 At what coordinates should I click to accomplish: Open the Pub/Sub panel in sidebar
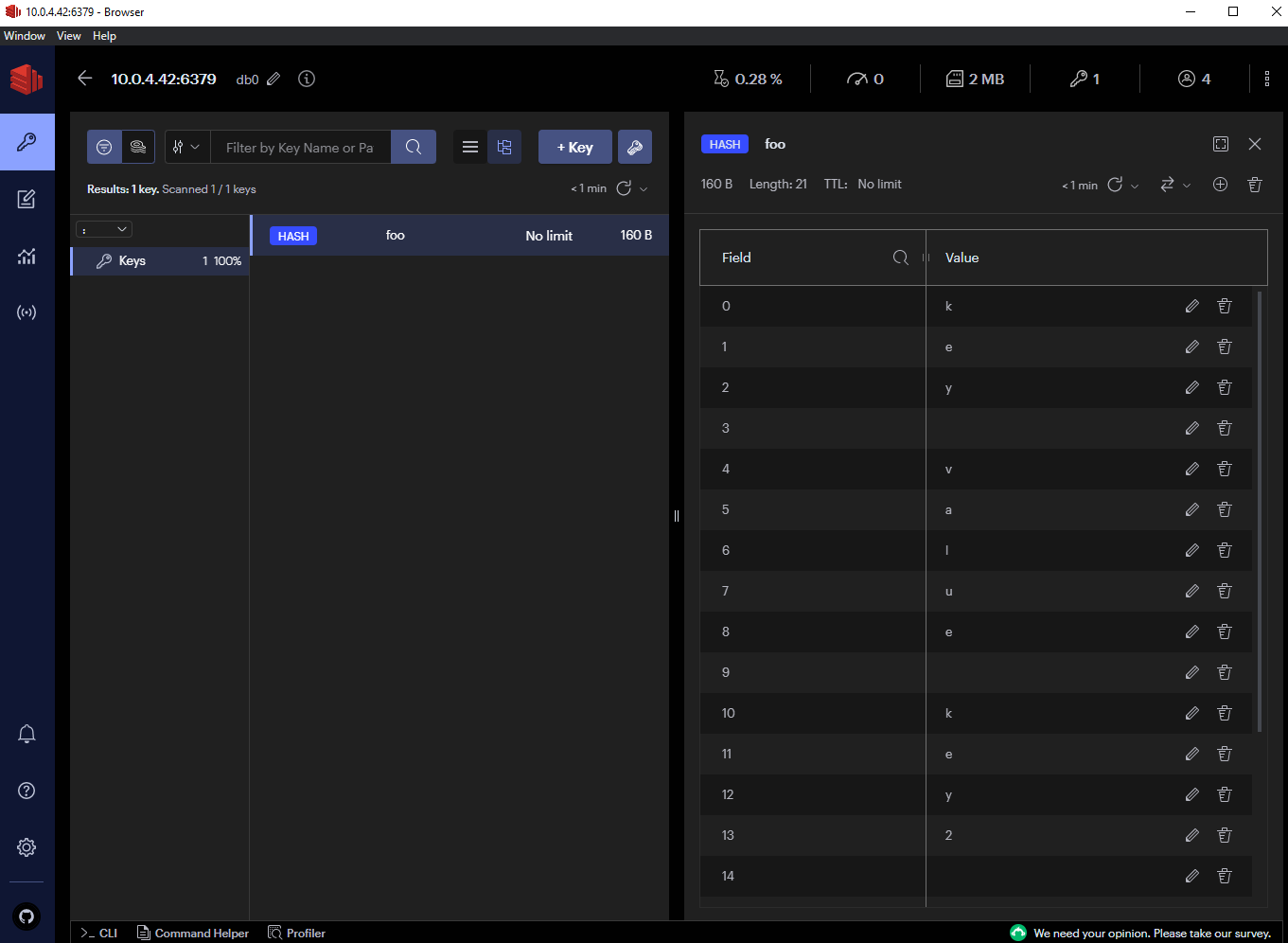pyautogui.click(x=27, y=312)
